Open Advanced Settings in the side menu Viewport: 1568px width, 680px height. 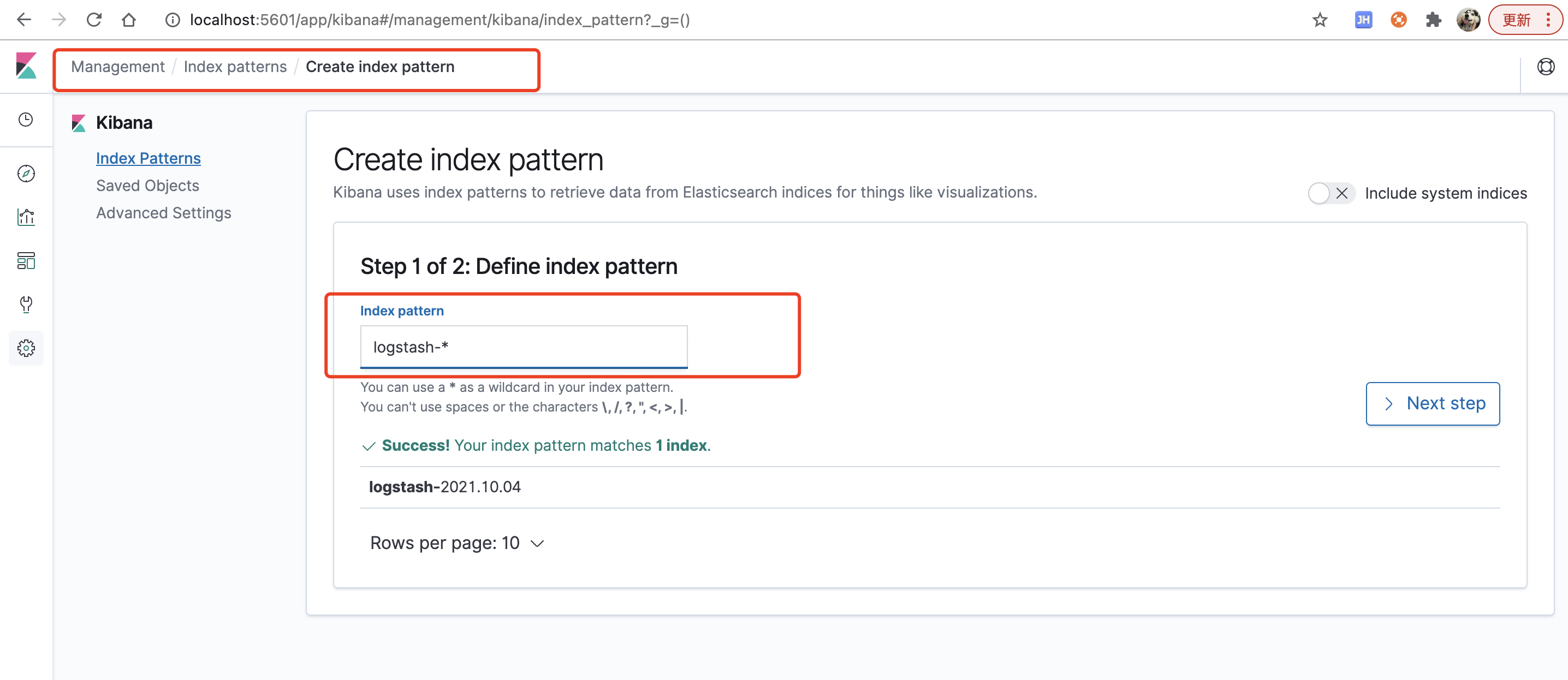tap(163, 213)
